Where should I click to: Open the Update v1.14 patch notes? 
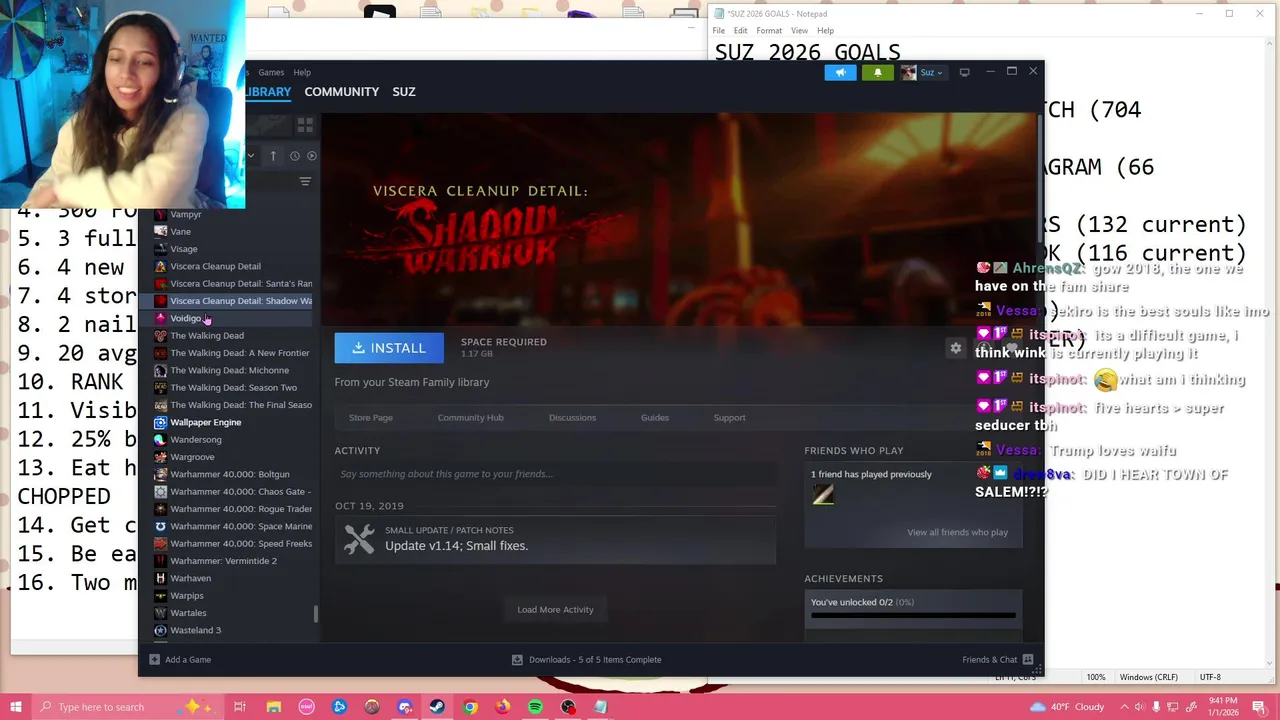click(555, 539)
